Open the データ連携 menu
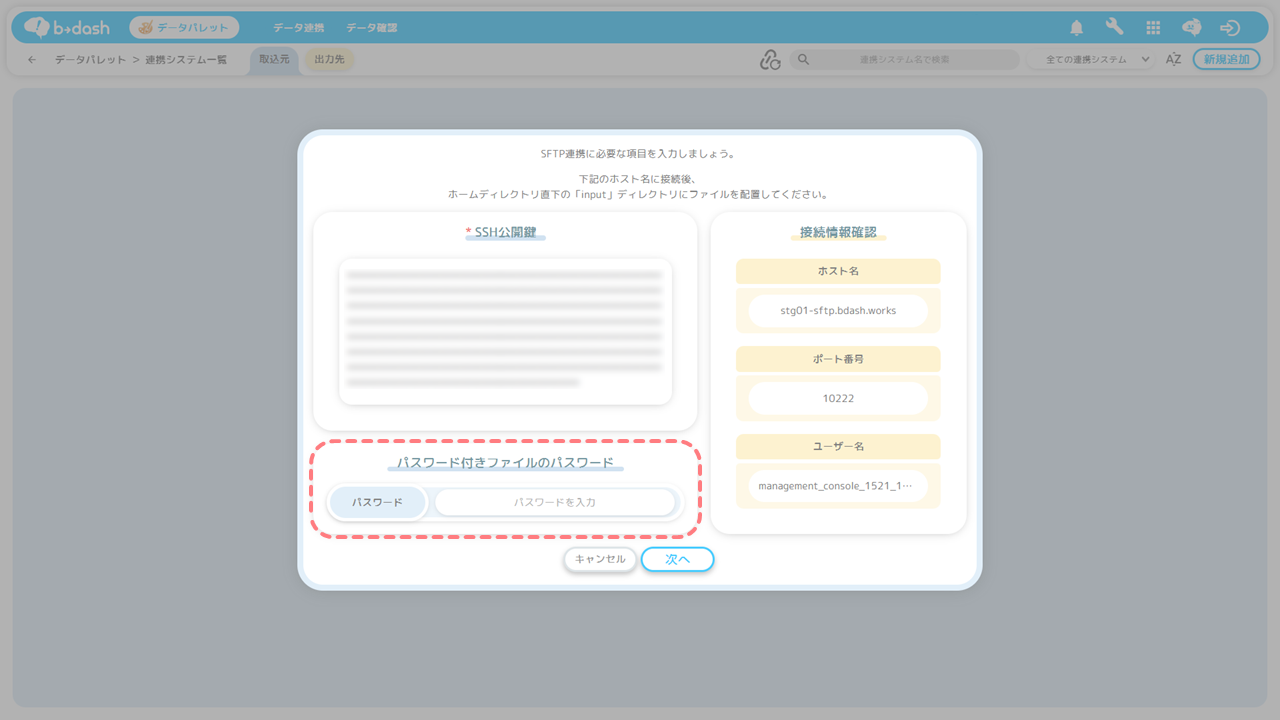This screenshot has height=720, width=1280. [x=300, y=28]
